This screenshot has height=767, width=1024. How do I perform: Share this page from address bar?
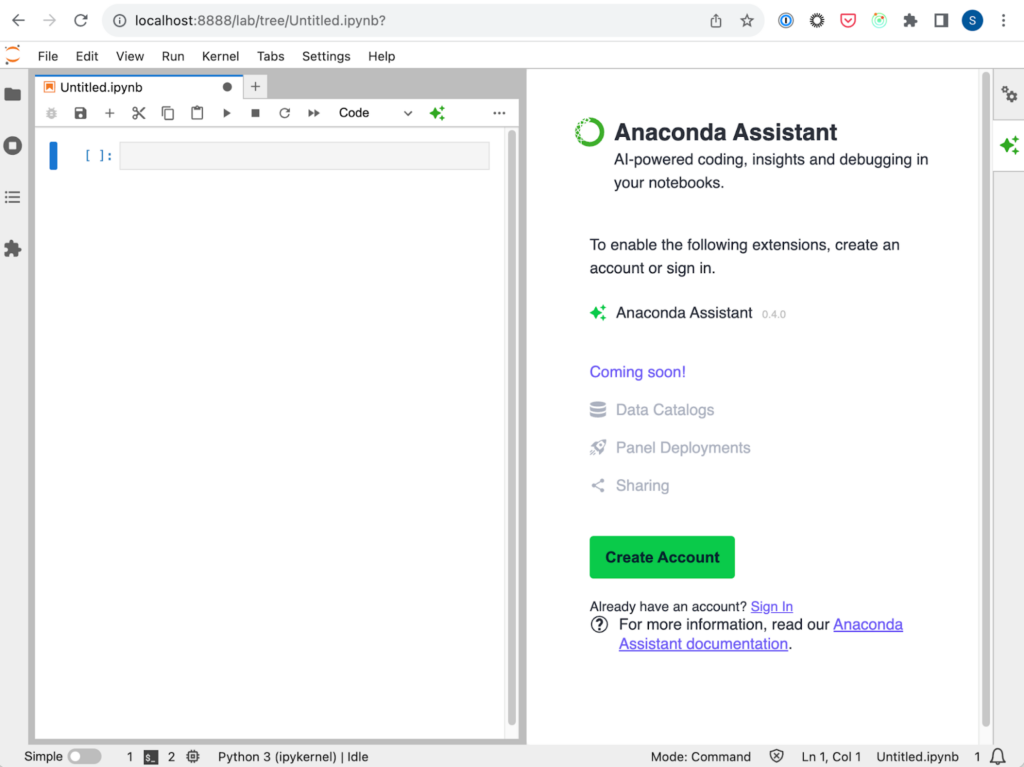coord(716,21)
